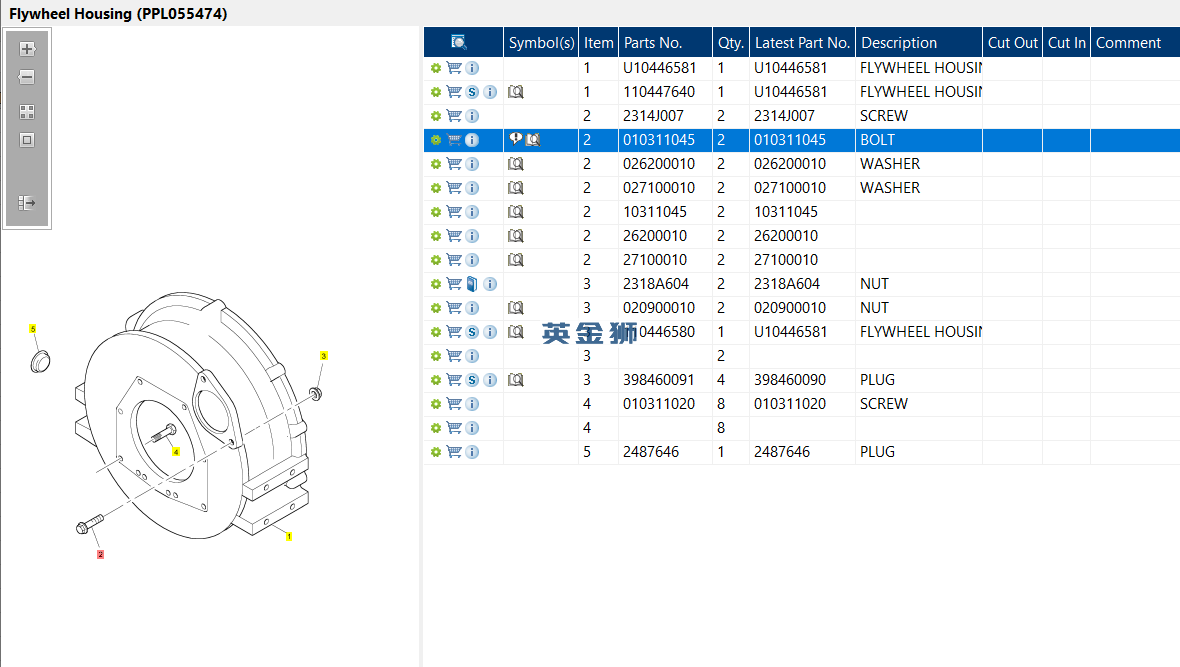The width and height of the screenshot is (1180, 667).
Task: Sort by the Parts No. column header
Action: 665,42
